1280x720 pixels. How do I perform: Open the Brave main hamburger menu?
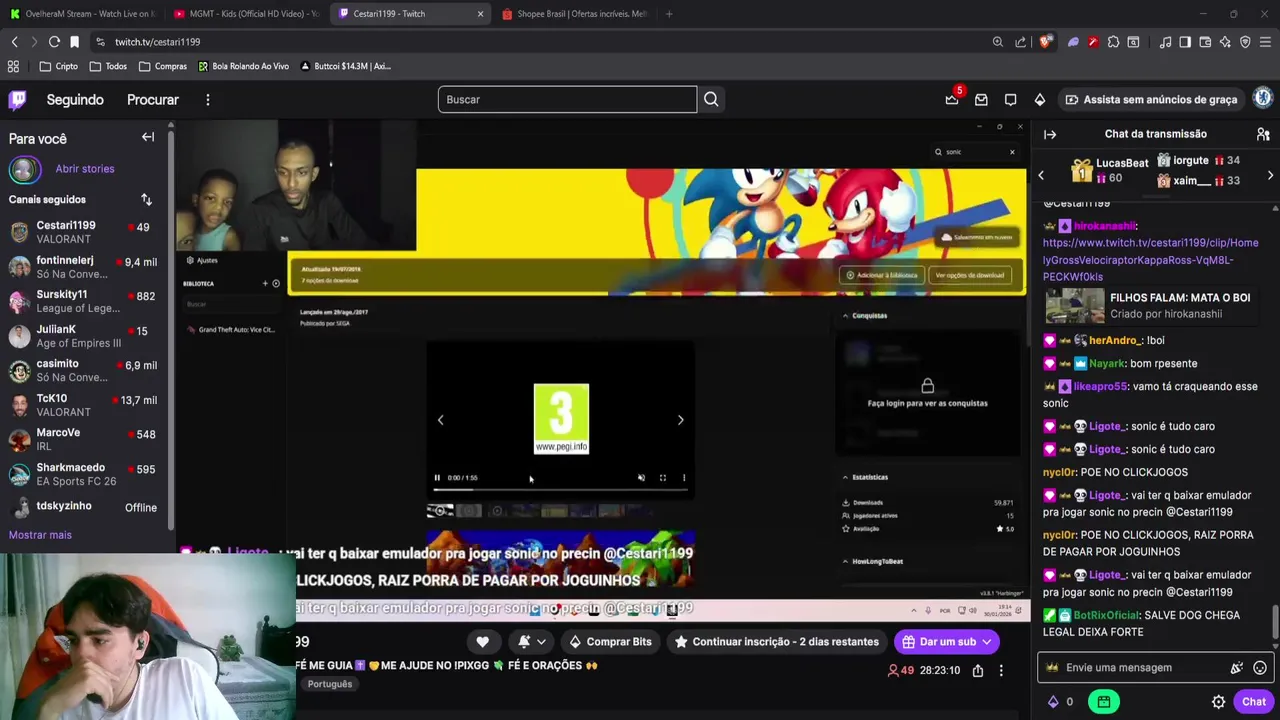(x=1265, y=42)
